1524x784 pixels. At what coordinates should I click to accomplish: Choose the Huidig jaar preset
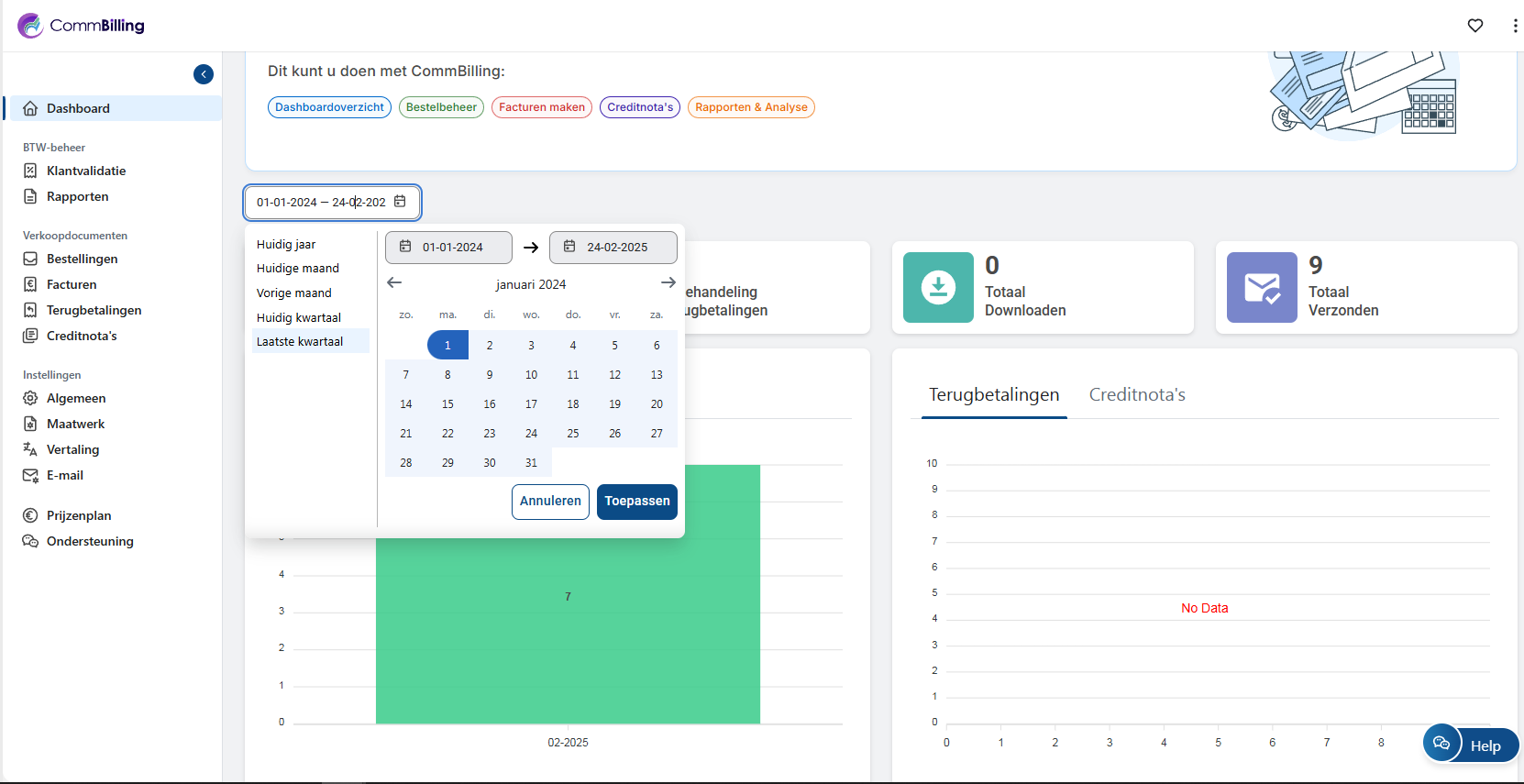(x=286, y=245)
